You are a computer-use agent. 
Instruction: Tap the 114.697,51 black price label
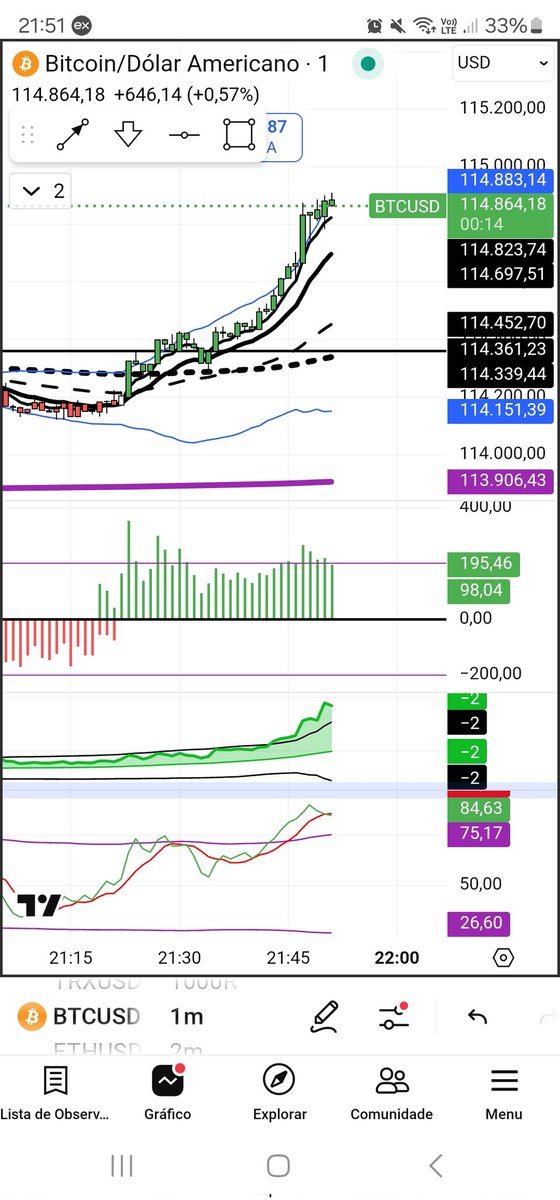pos(501,274)
